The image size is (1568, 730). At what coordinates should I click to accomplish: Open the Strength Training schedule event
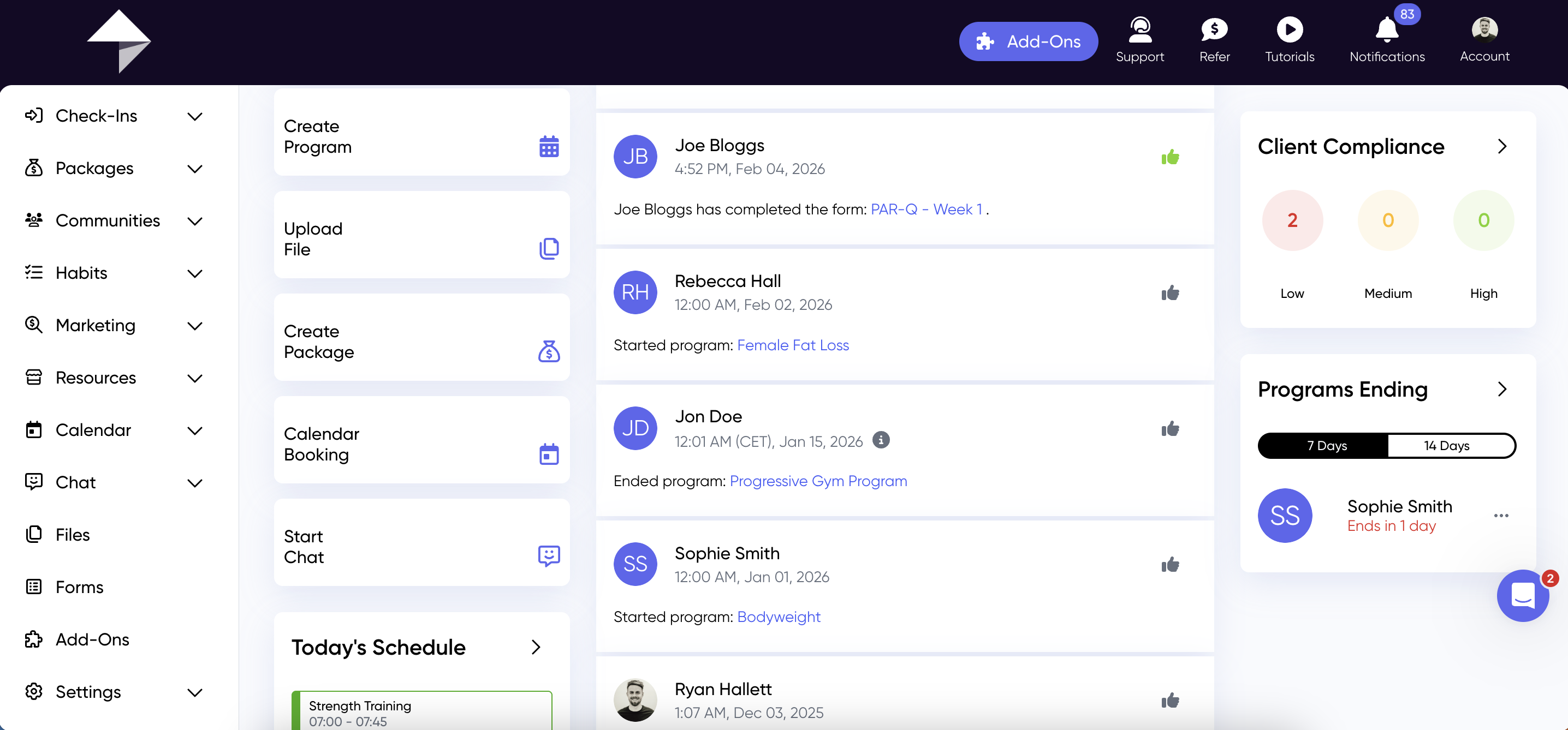[421, 710]
